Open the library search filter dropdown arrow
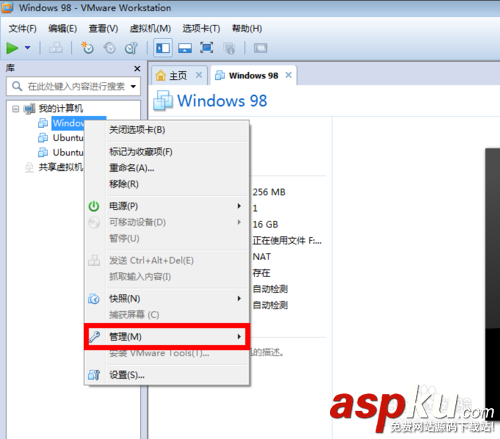500x439 pixels. (133, 87)
